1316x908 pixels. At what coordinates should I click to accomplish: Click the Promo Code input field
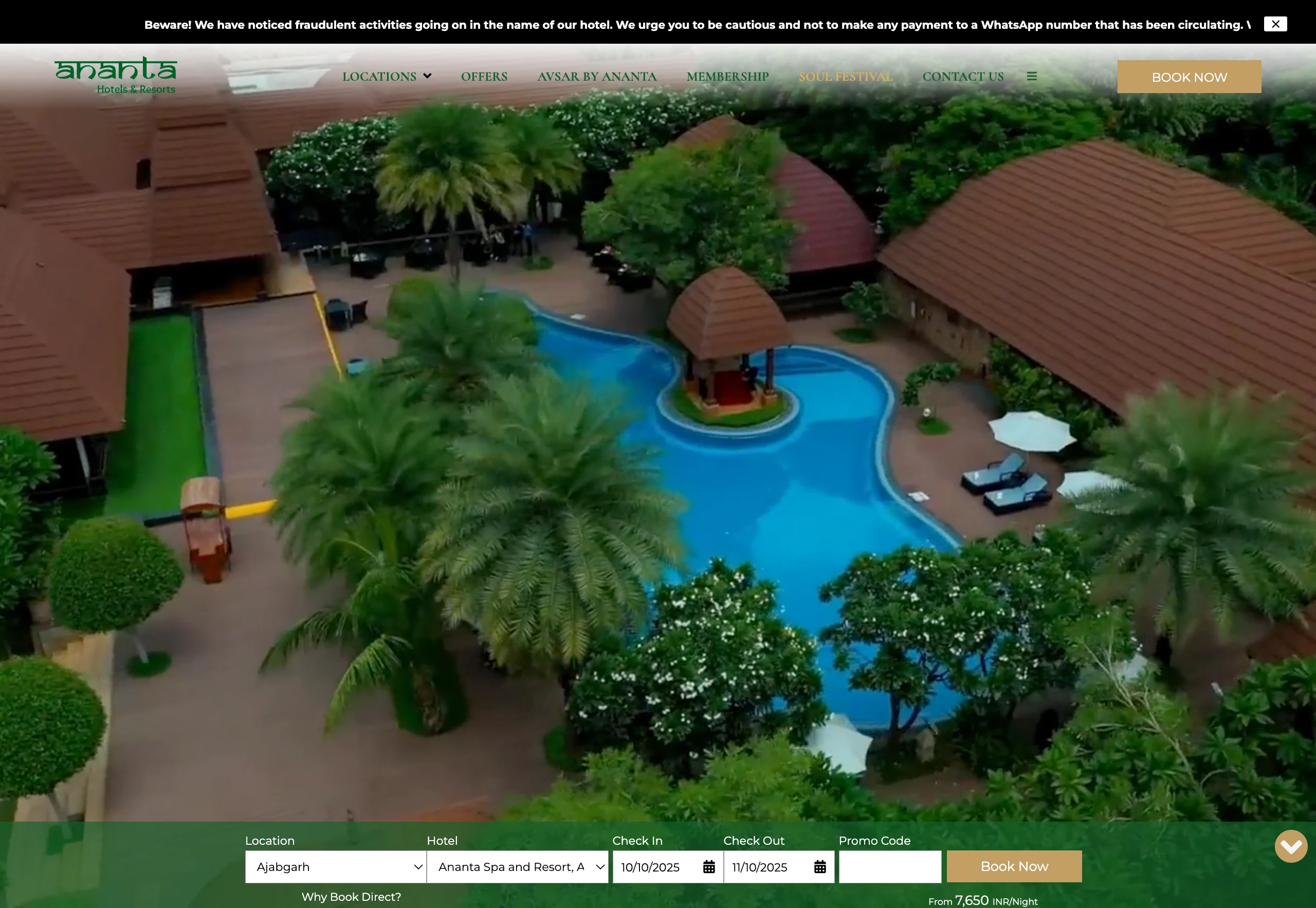tap(889, 866)
